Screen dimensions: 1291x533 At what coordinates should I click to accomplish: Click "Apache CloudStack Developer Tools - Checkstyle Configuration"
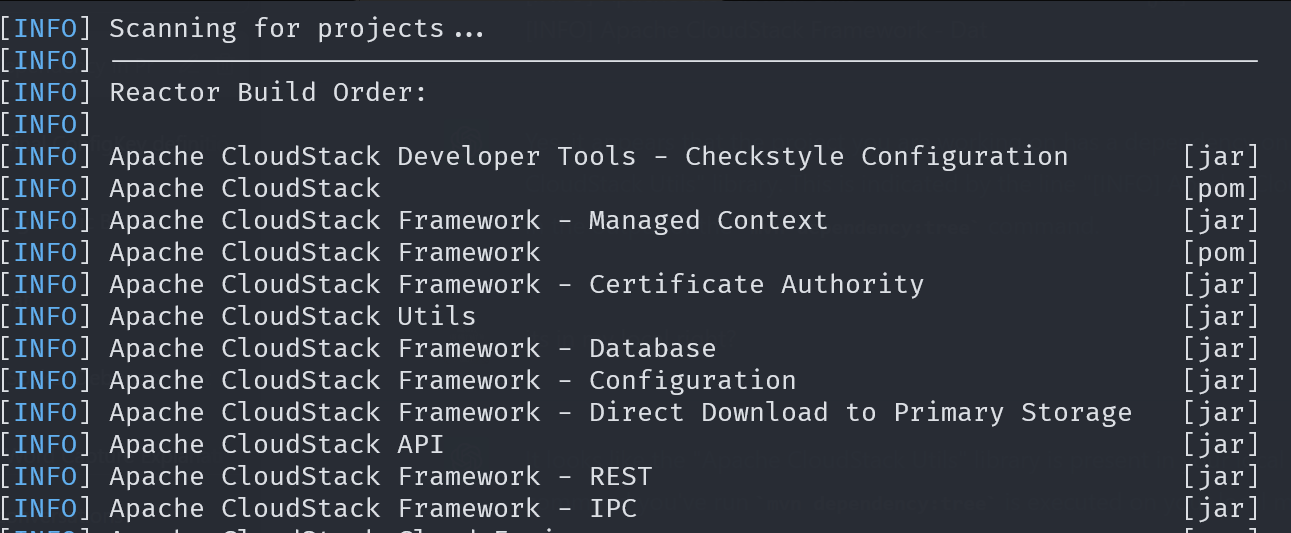[x=588, y=156]
